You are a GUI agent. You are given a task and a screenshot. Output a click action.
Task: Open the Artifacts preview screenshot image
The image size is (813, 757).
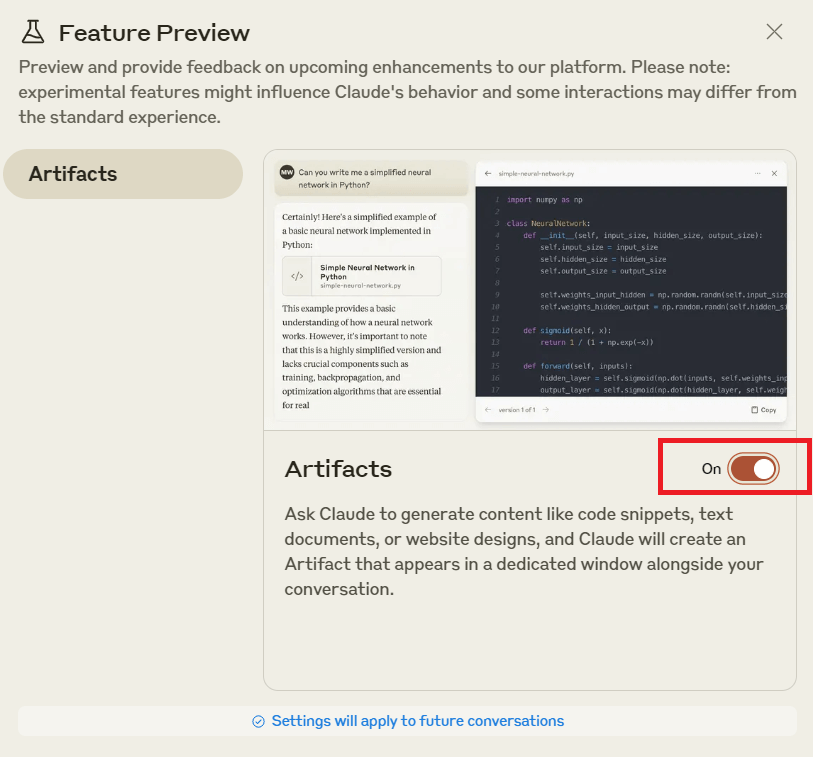click(x=530, y=290)
